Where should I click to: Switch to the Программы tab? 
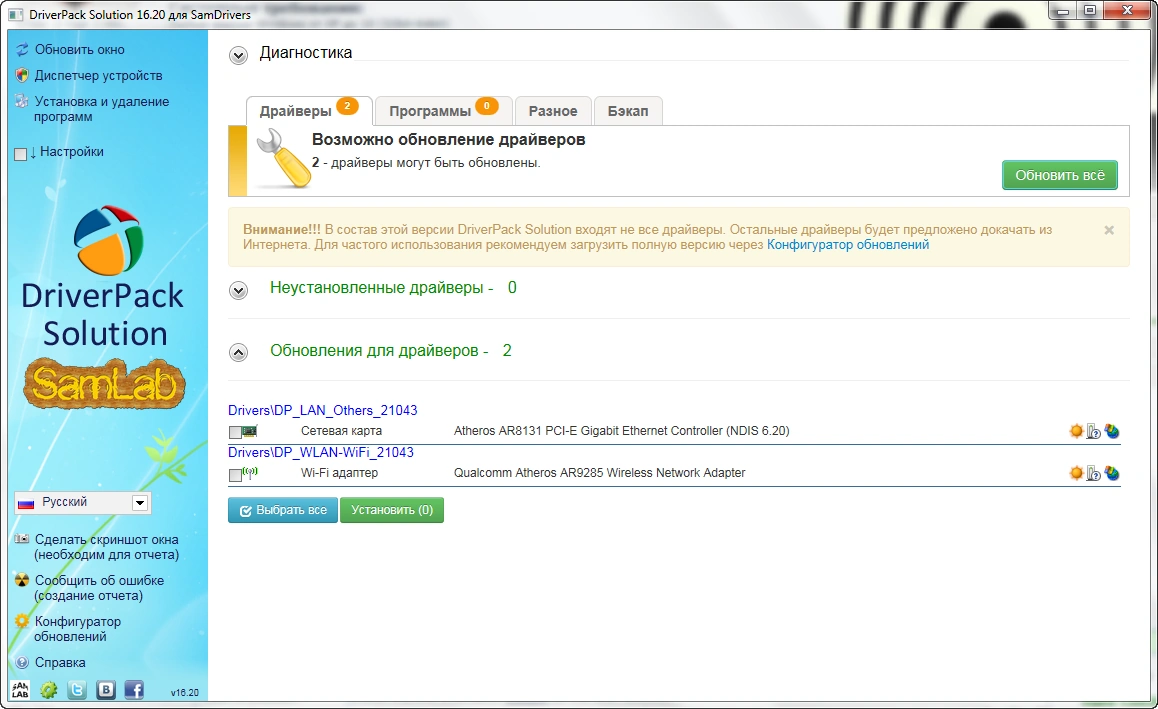point(443,111)
